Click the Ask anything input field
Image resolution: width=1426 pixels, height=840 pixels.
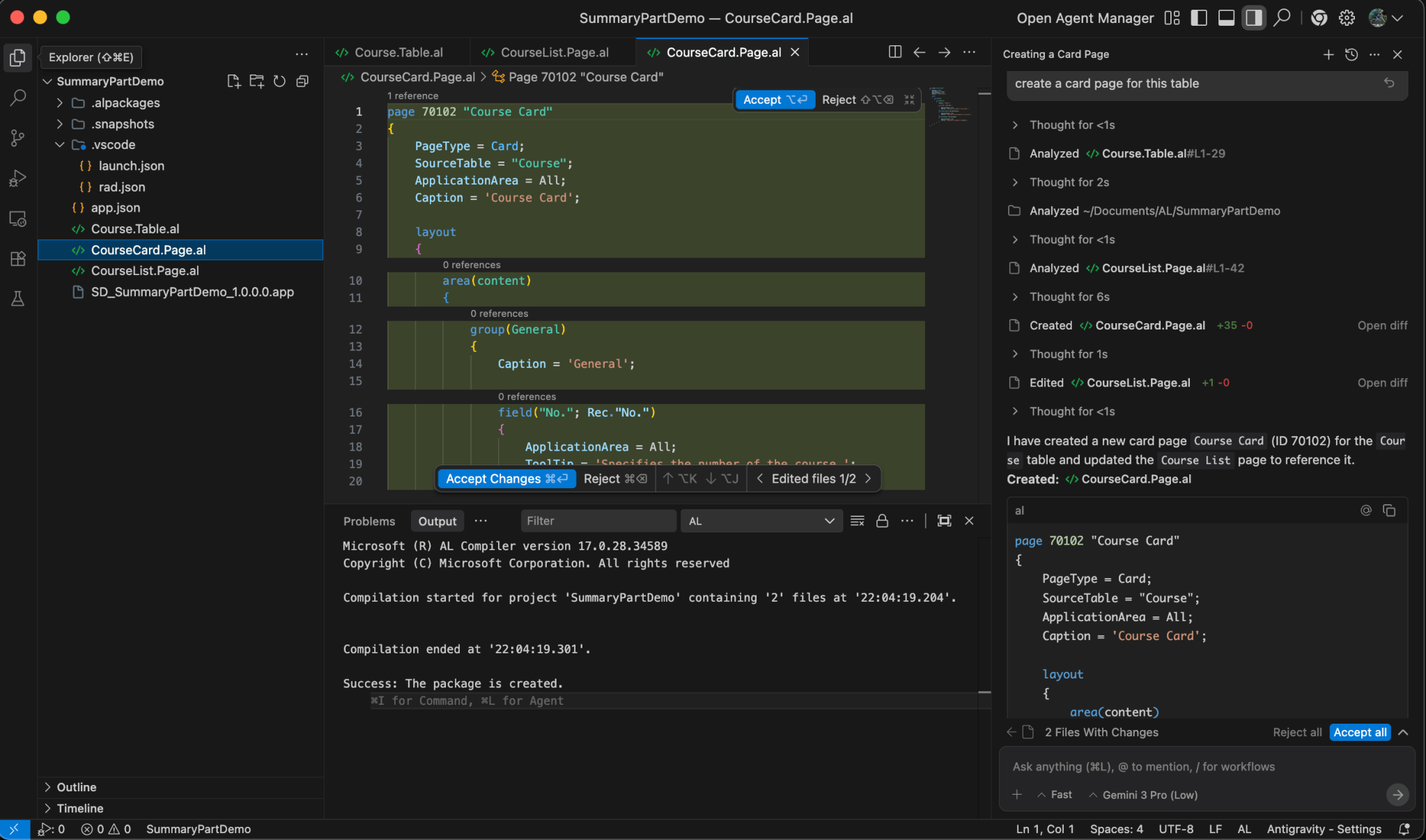click(x=1207, y=766)
